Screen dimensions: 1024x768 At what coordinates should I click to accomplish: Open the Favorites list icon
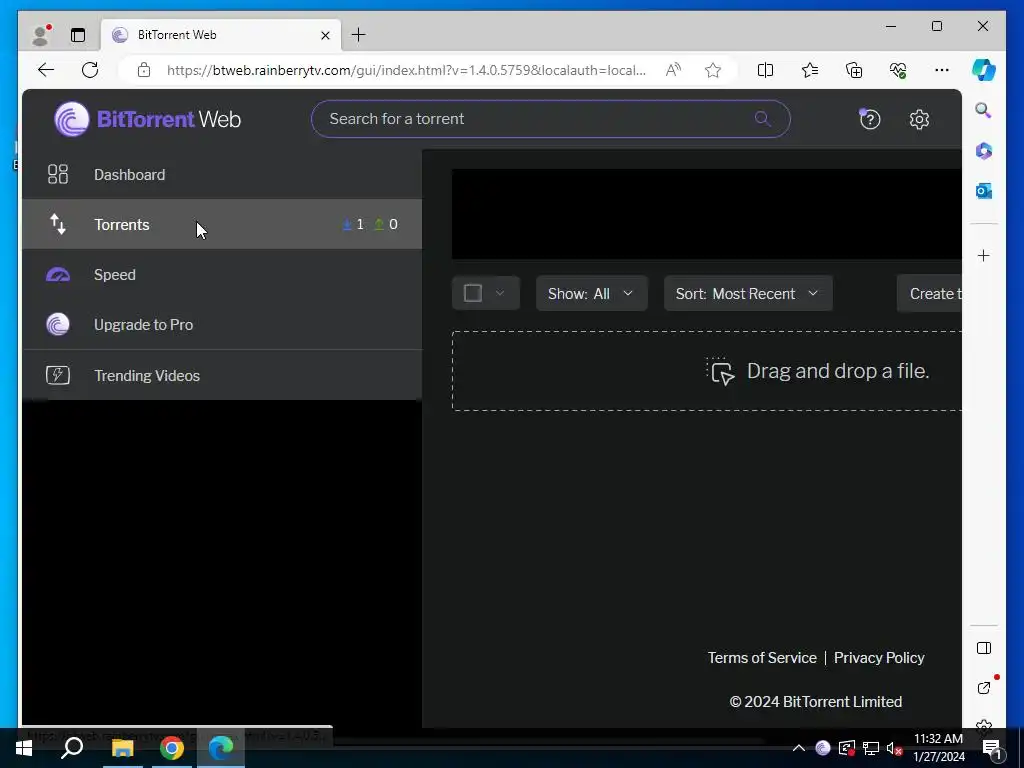(810, 70)
